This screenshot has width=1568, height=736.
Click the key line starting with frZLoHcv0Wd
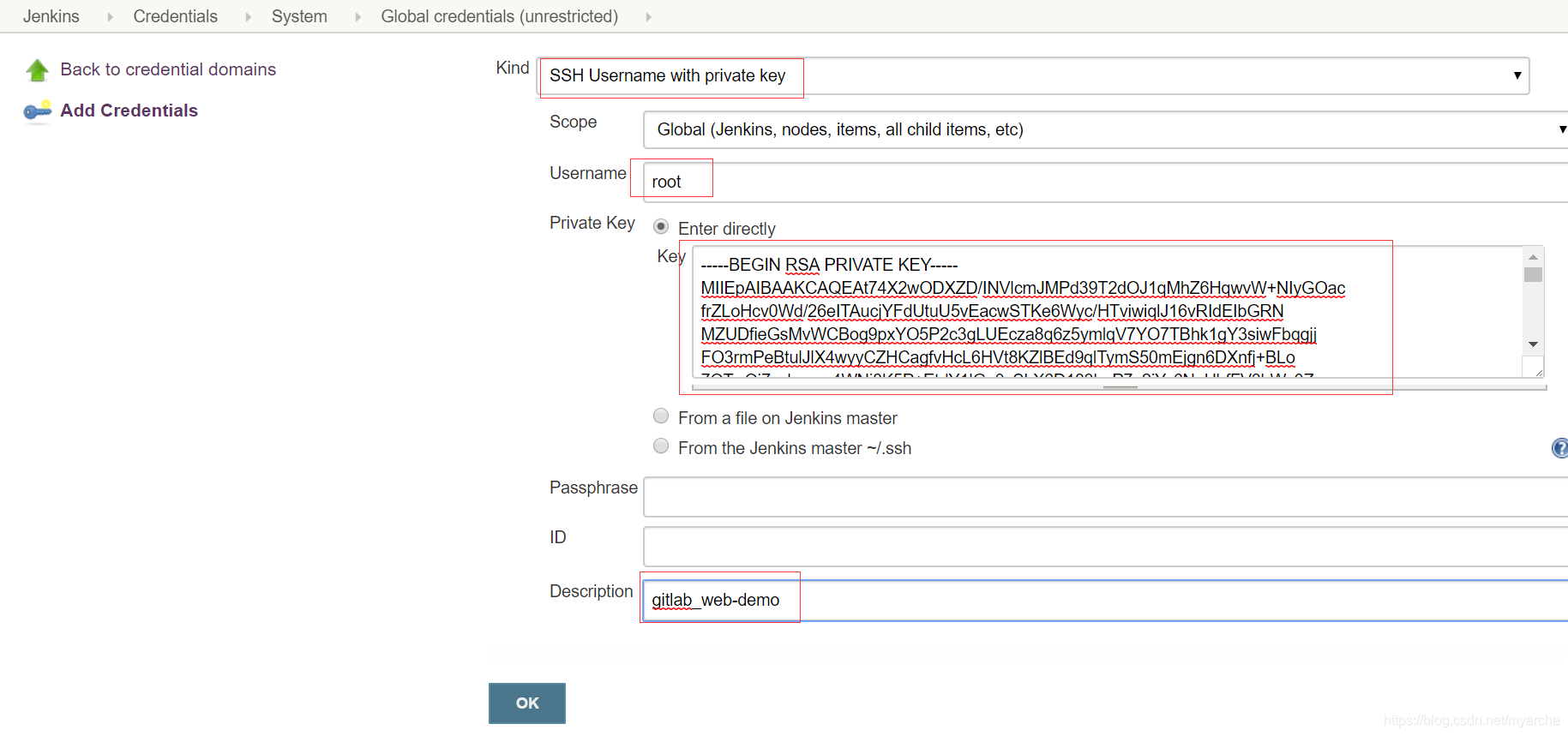tap(992, 311)
